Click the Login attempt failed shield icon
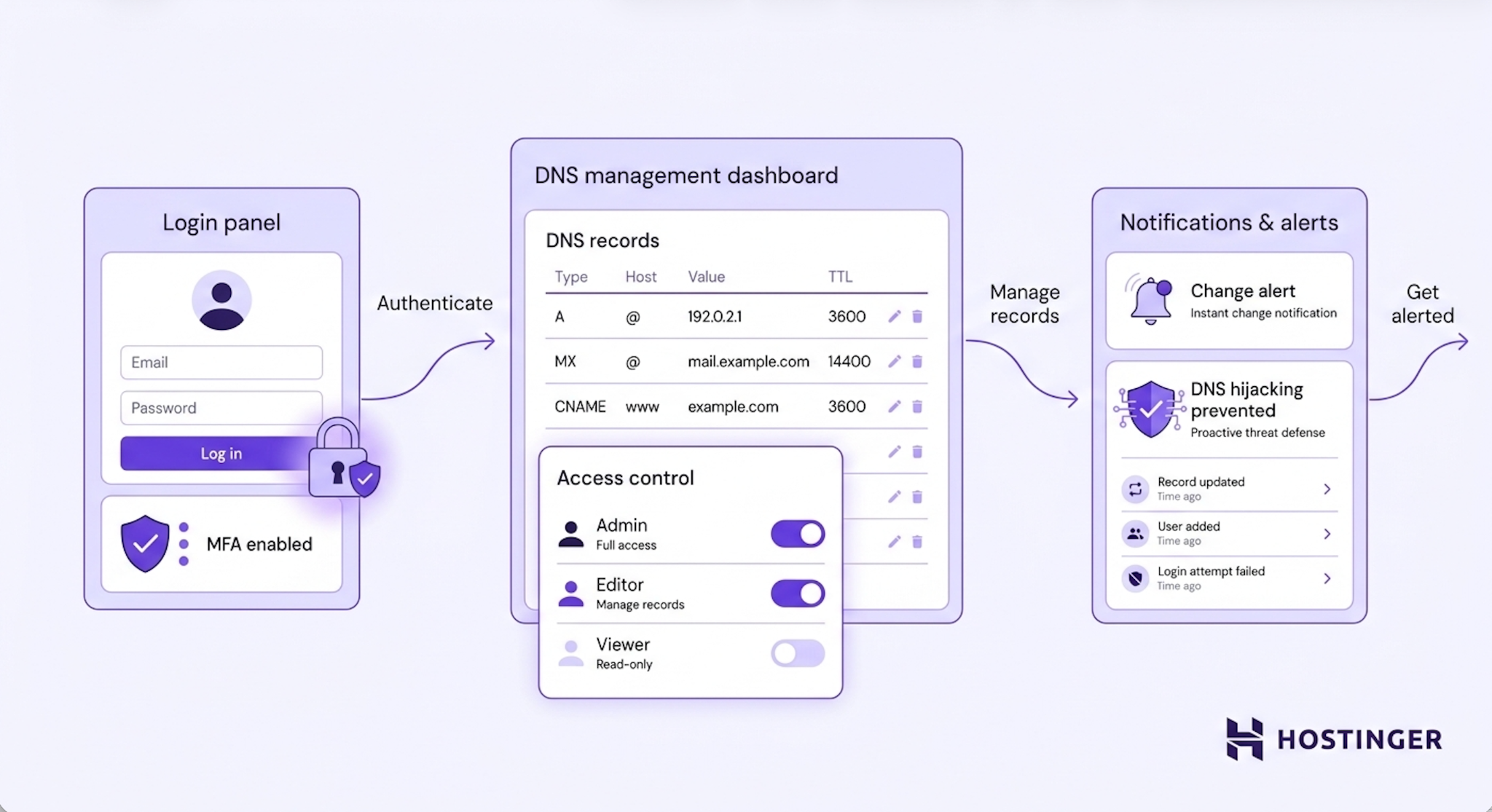The width and height of the screenshot is (1492, 812). click(x=1135, y=578)
